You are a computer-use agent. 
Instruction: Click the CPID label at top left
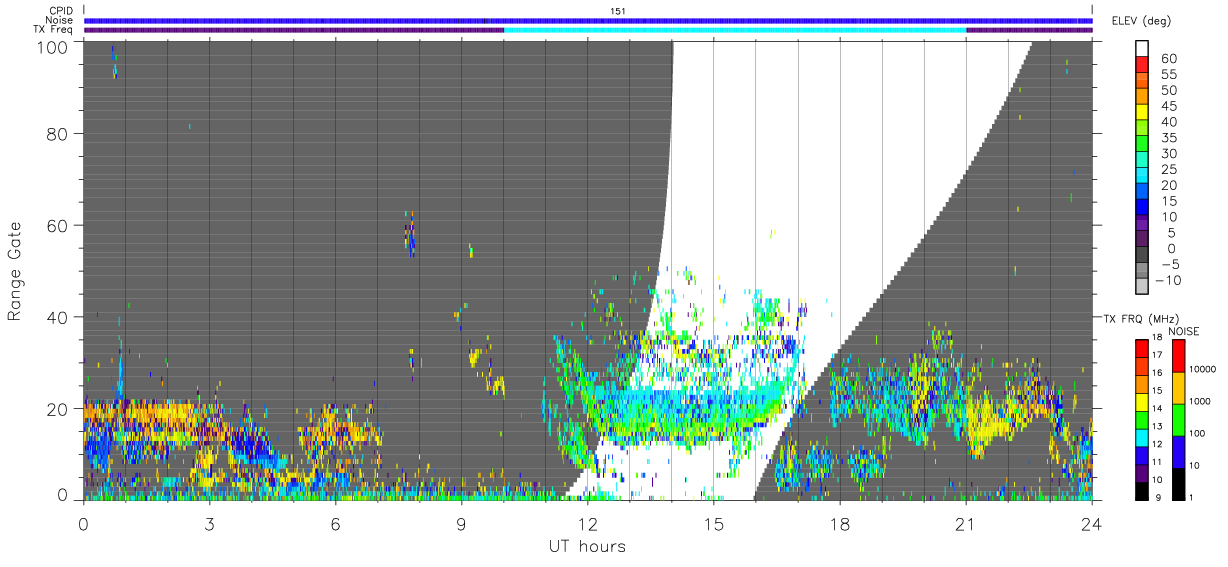pyautogui.click(x=61, y=10)
